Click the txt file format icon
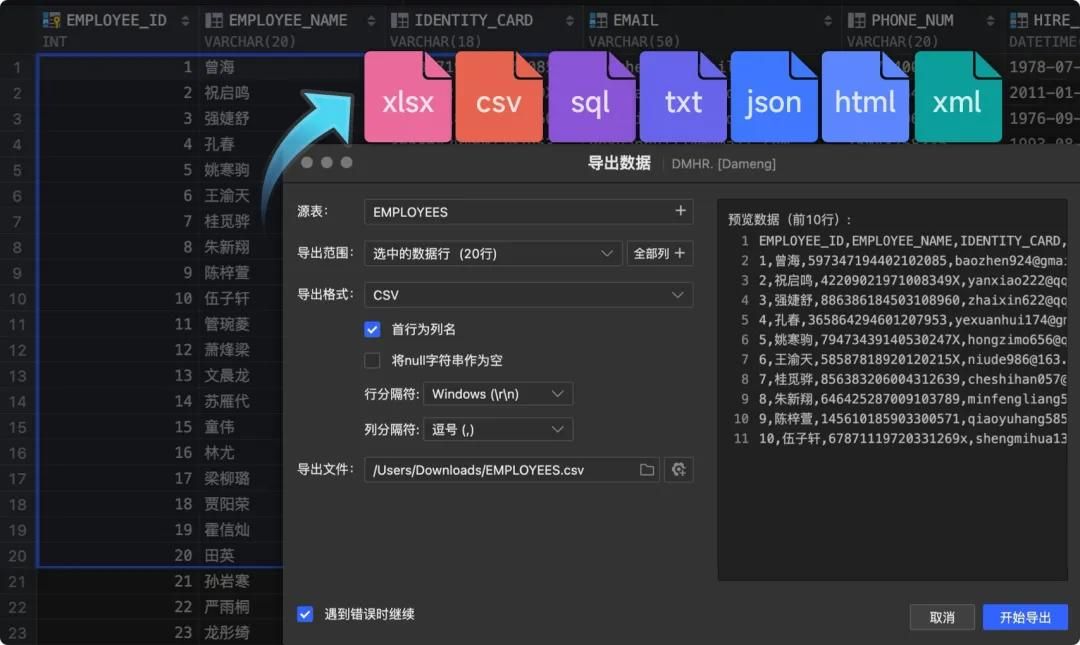 tap(683, 96)
